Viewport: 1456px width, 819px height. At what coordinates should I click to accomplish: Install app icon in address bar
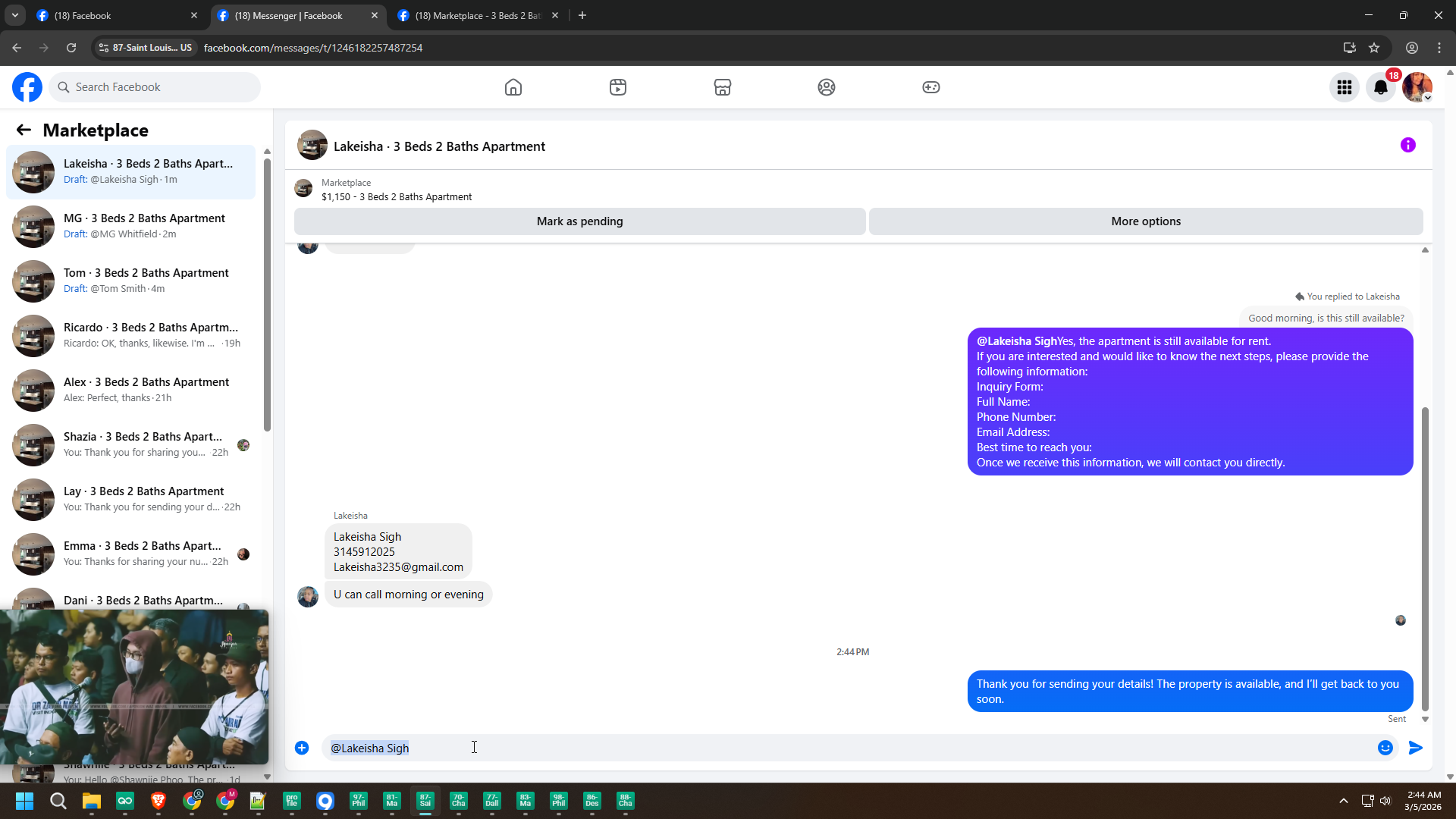[1350, 48]
